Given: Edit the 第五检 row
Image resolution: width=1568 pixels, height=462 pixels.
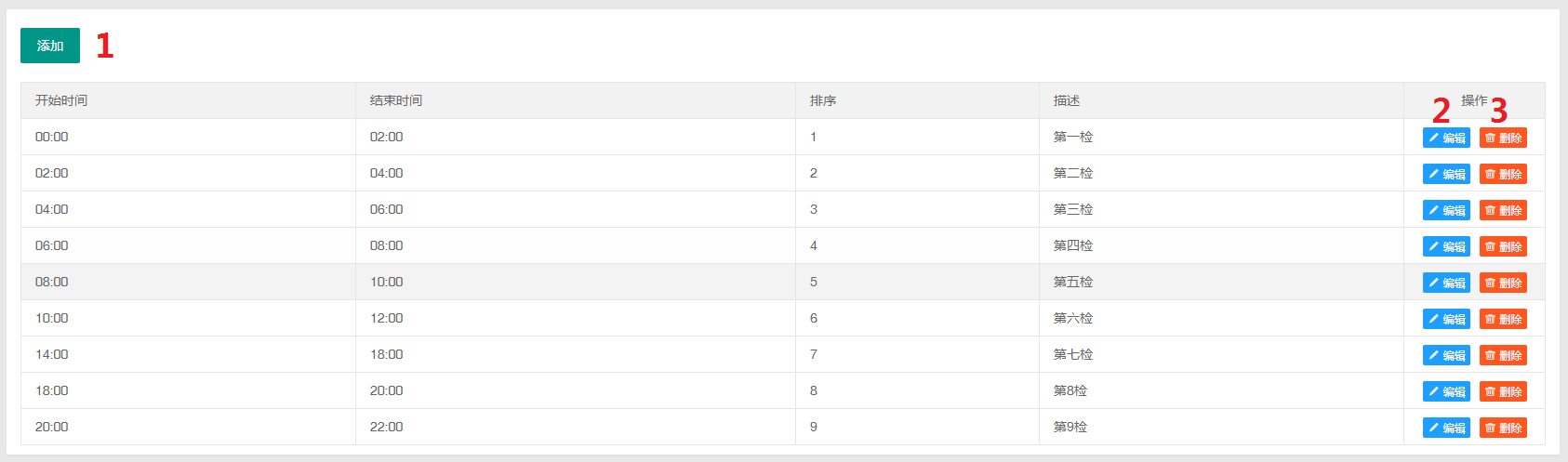Looking at the screenshot, I should pos(1446,283).
